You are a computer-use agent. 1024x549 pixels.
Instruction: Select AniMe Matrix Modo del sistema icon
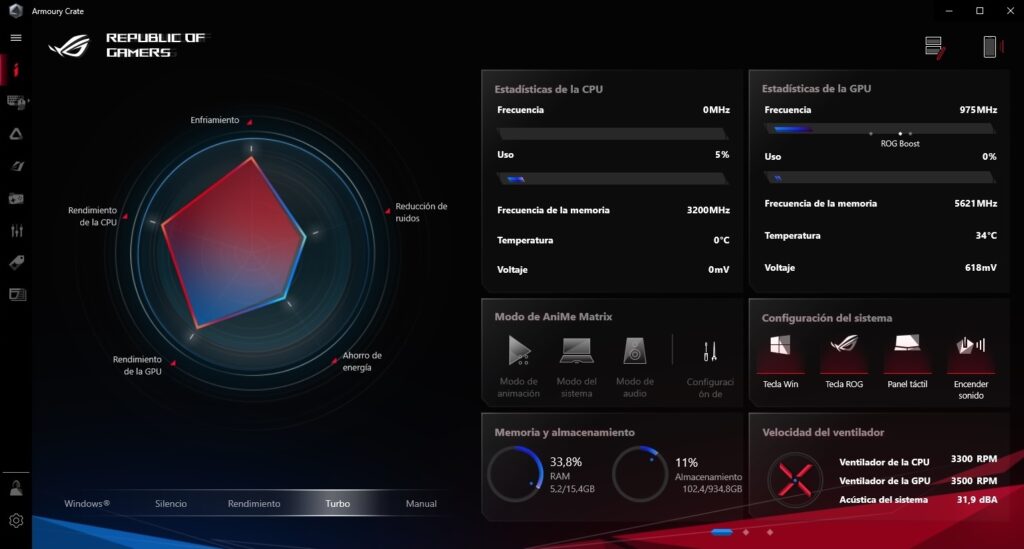tap(577, 351)
